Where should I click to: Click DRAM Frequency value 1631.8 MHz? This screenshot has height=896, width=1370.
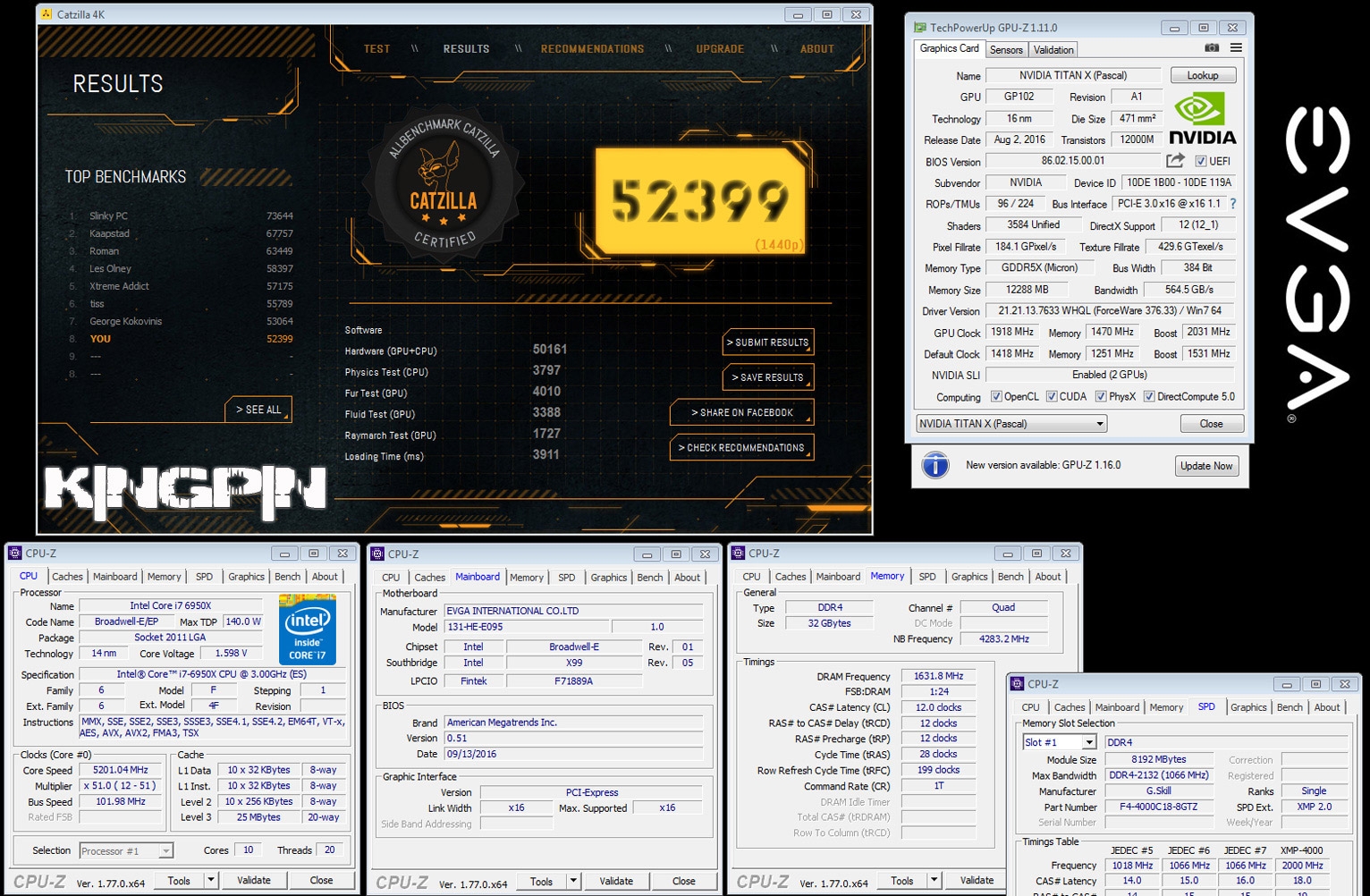pyautogui.click(x=938, y=676)
